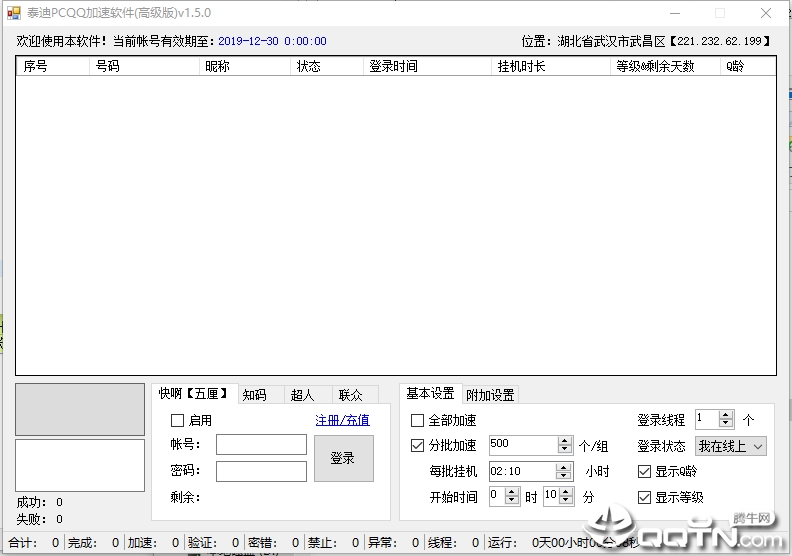
Task: Sort by Q龄 column header
Action: (748, 66)
